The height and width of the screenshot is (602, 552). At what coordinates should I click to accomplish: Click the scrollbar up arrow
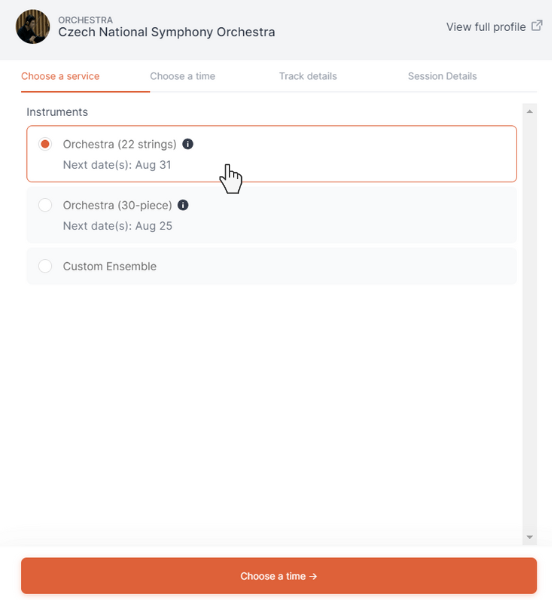pyautogui.click(x=530, y=112)
